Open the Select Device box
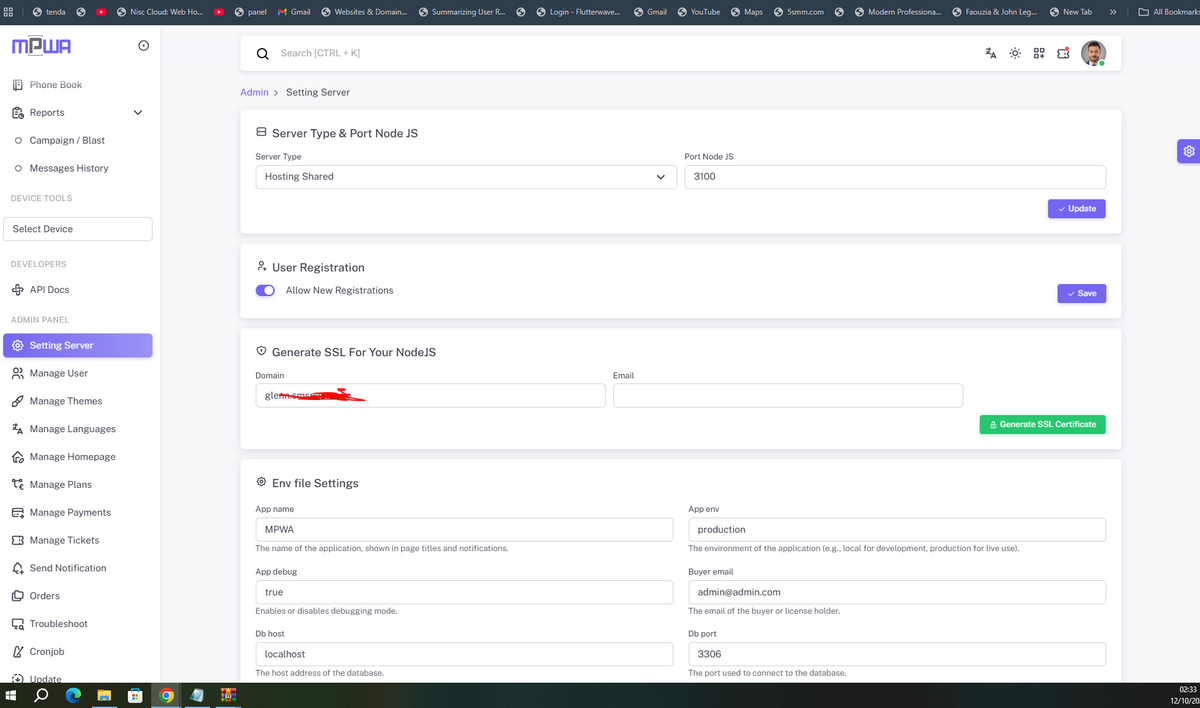Screen dimensions: 1200x708 [x=78, y=229]
